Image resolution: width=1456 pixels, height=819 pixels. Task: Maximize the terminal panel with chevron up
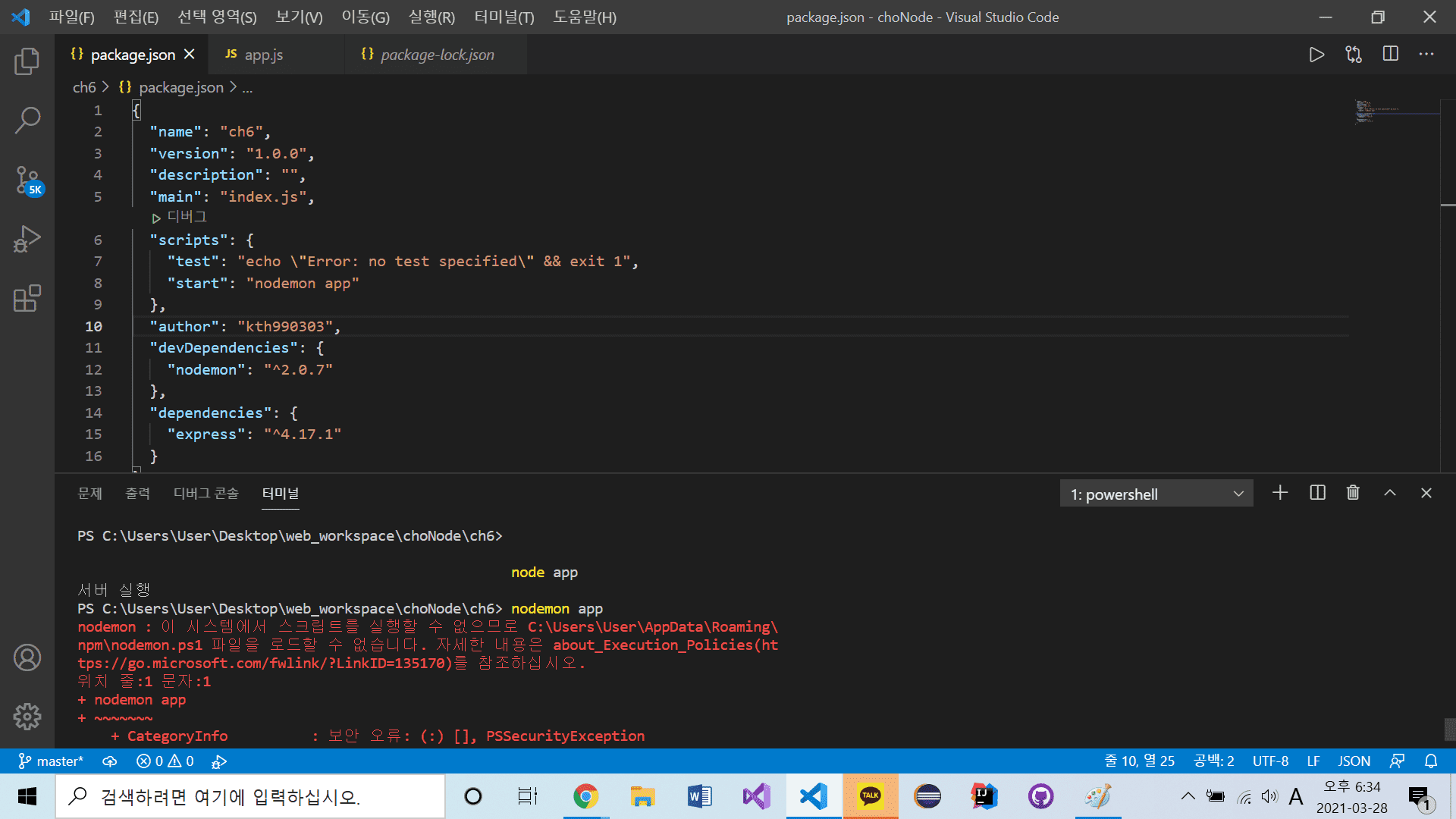pos(1390,493)
